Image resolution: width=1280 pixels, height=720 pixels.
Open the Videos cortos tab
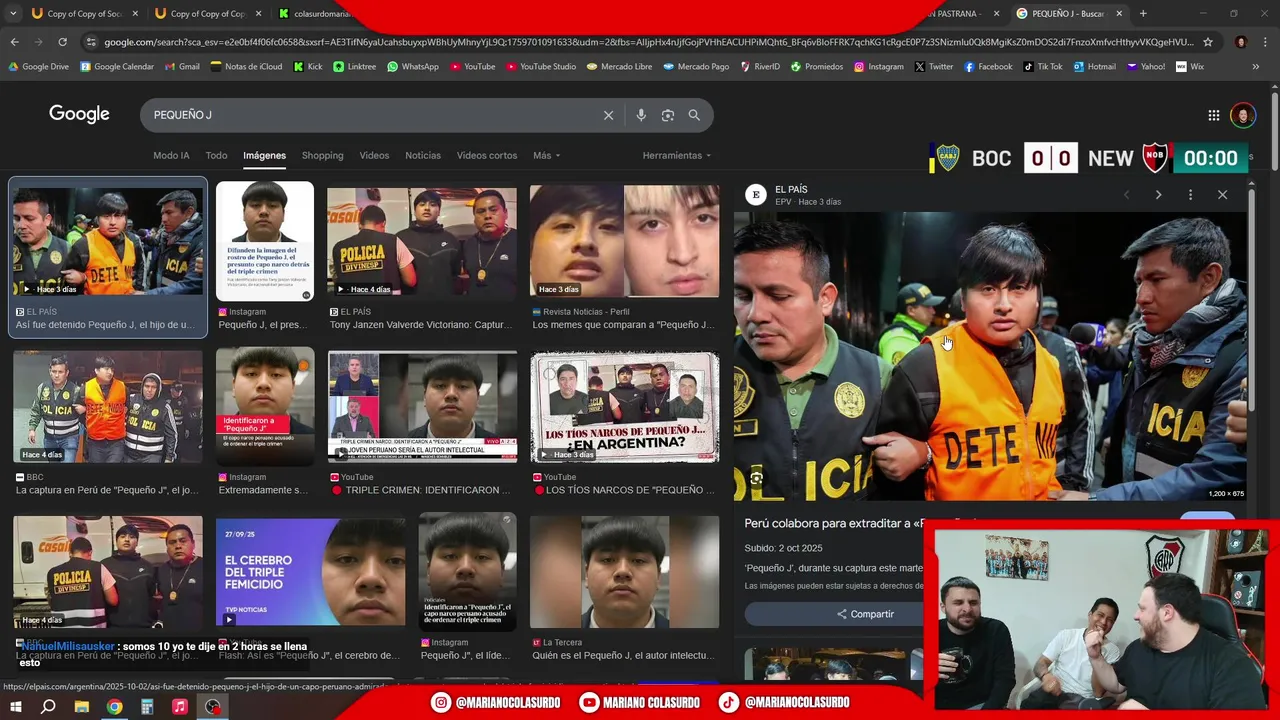487,155
